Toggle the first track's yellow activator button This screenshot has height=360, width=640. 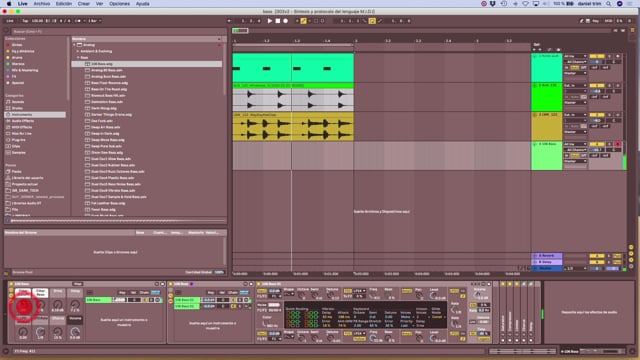[x=596, y=56]
